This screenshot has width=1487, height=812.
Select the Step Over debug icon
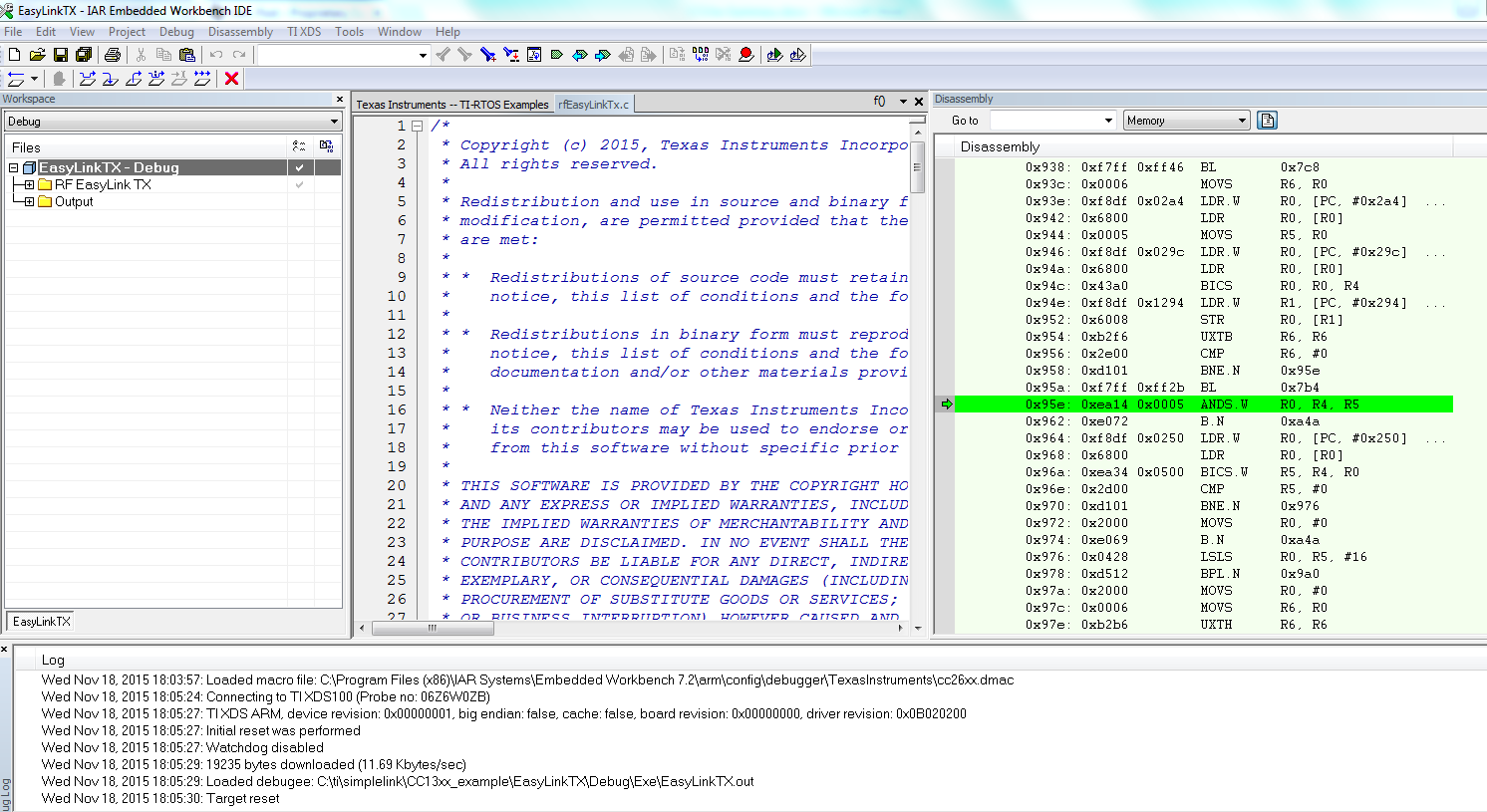pyautogui.click(x=87, y=78)
